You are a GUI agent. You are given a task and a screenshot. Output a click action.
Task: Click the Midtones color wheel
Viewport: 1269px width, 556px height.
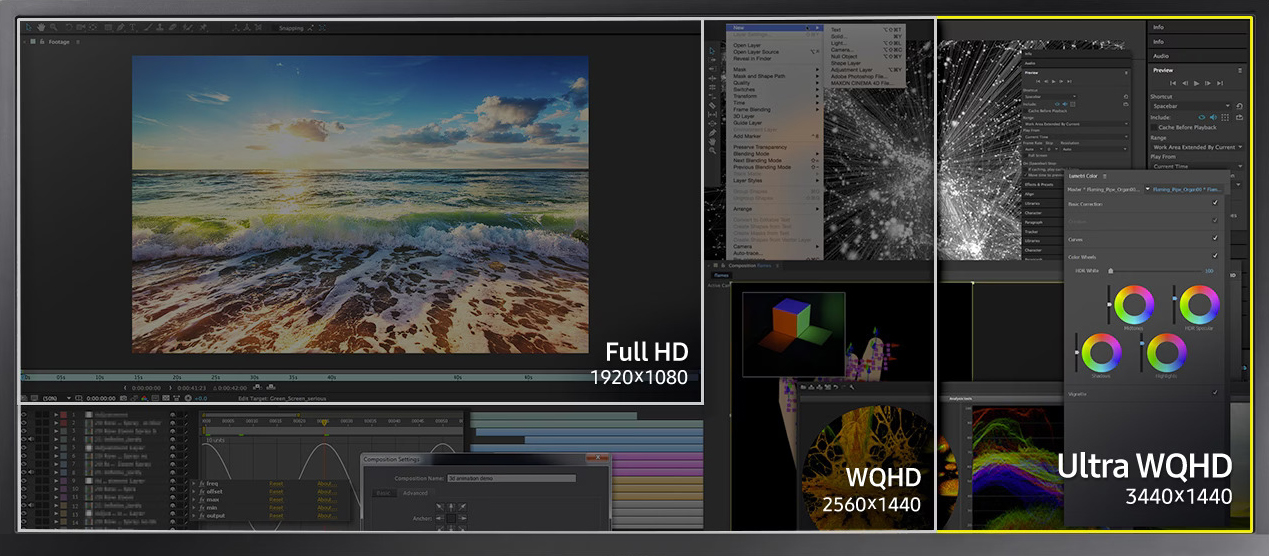pos(1134,304)
